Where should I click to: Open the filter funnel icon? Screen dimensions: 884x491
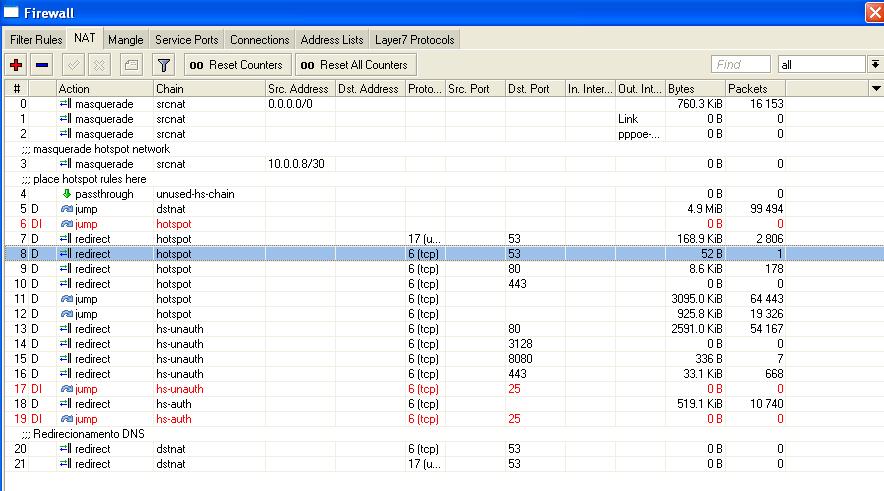[163, 65]
